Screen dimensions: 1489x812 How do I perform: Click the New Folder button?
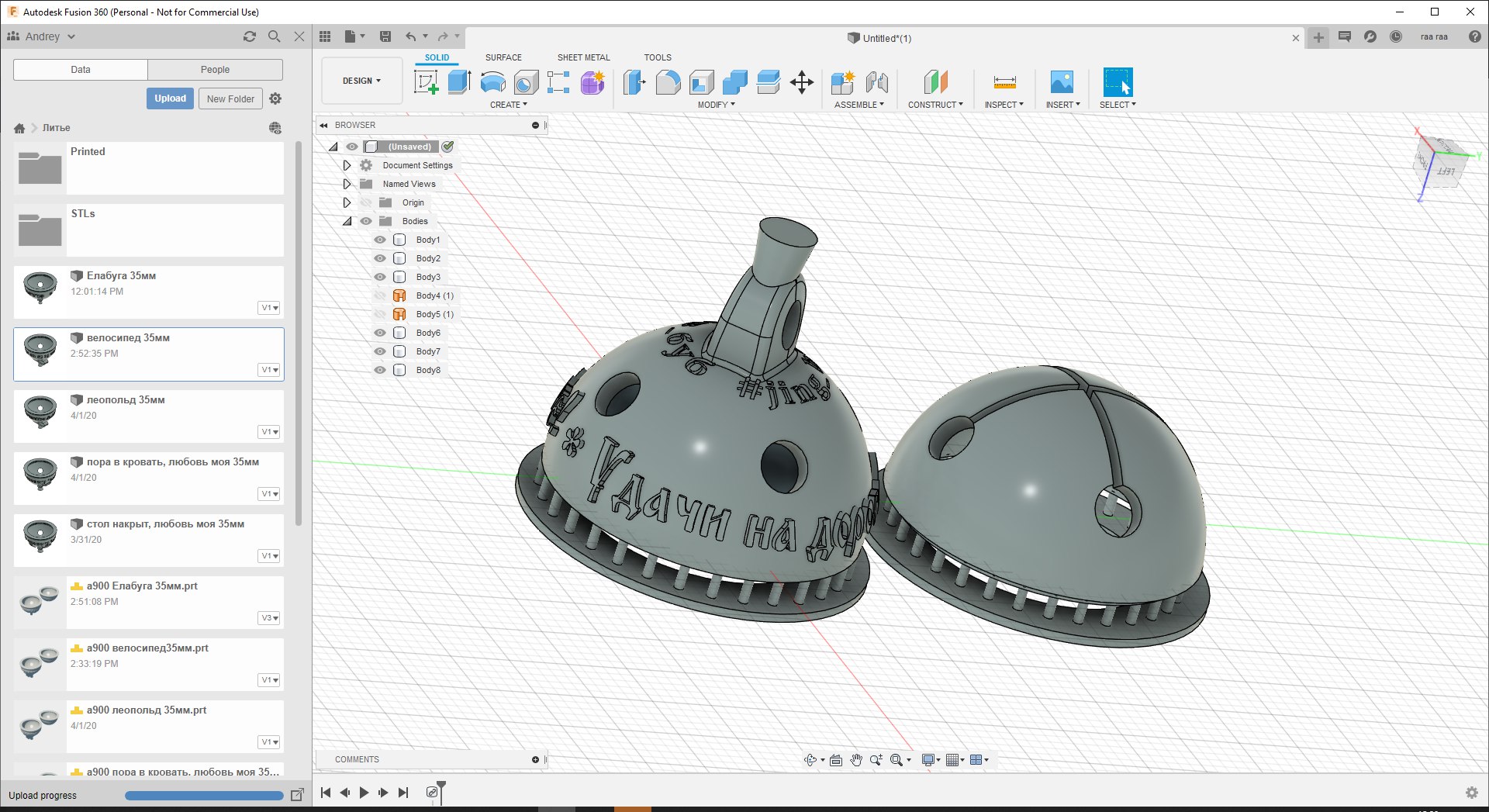point(230,98)
